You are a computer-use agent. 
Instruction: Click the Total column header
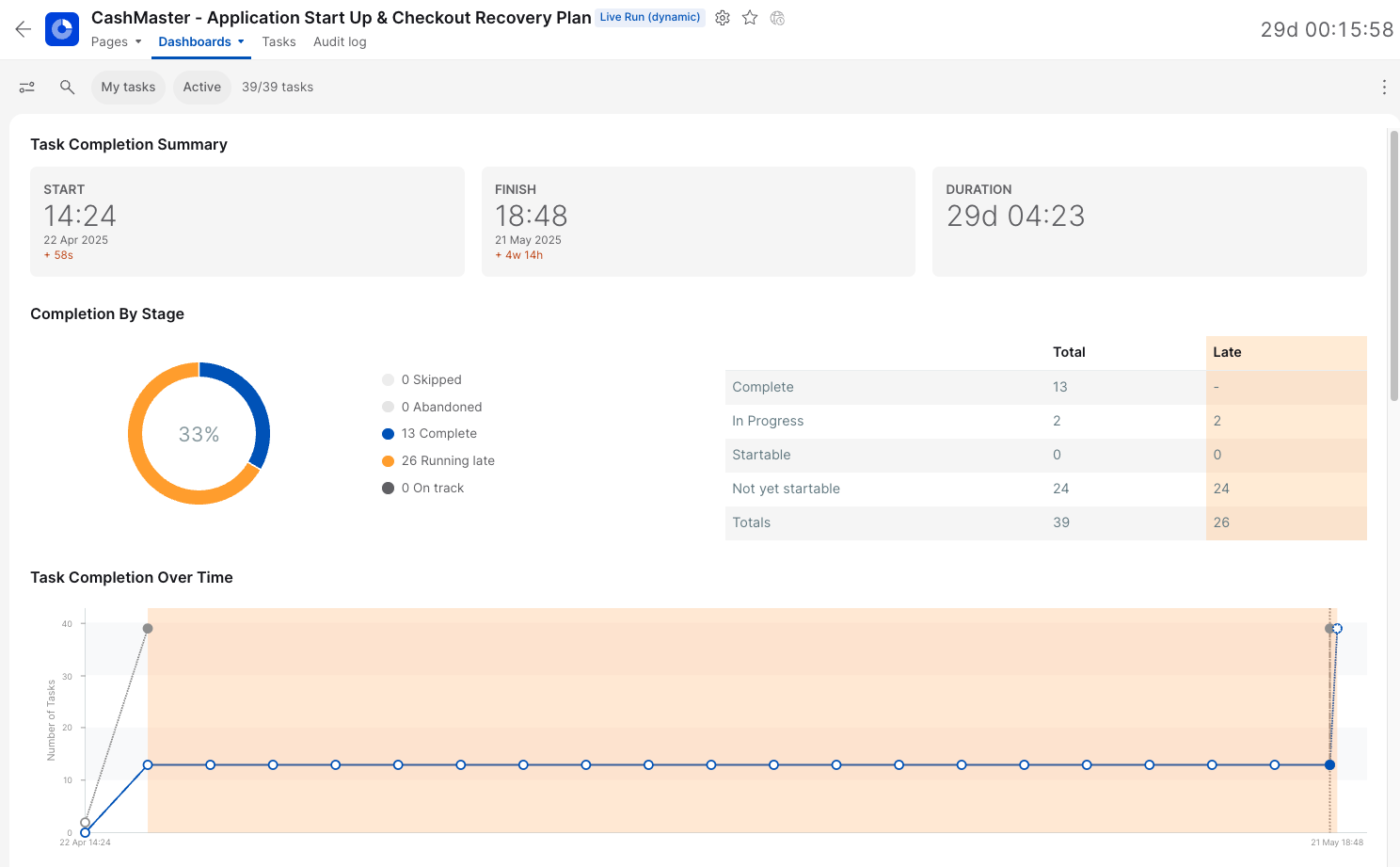point(1069,352)
